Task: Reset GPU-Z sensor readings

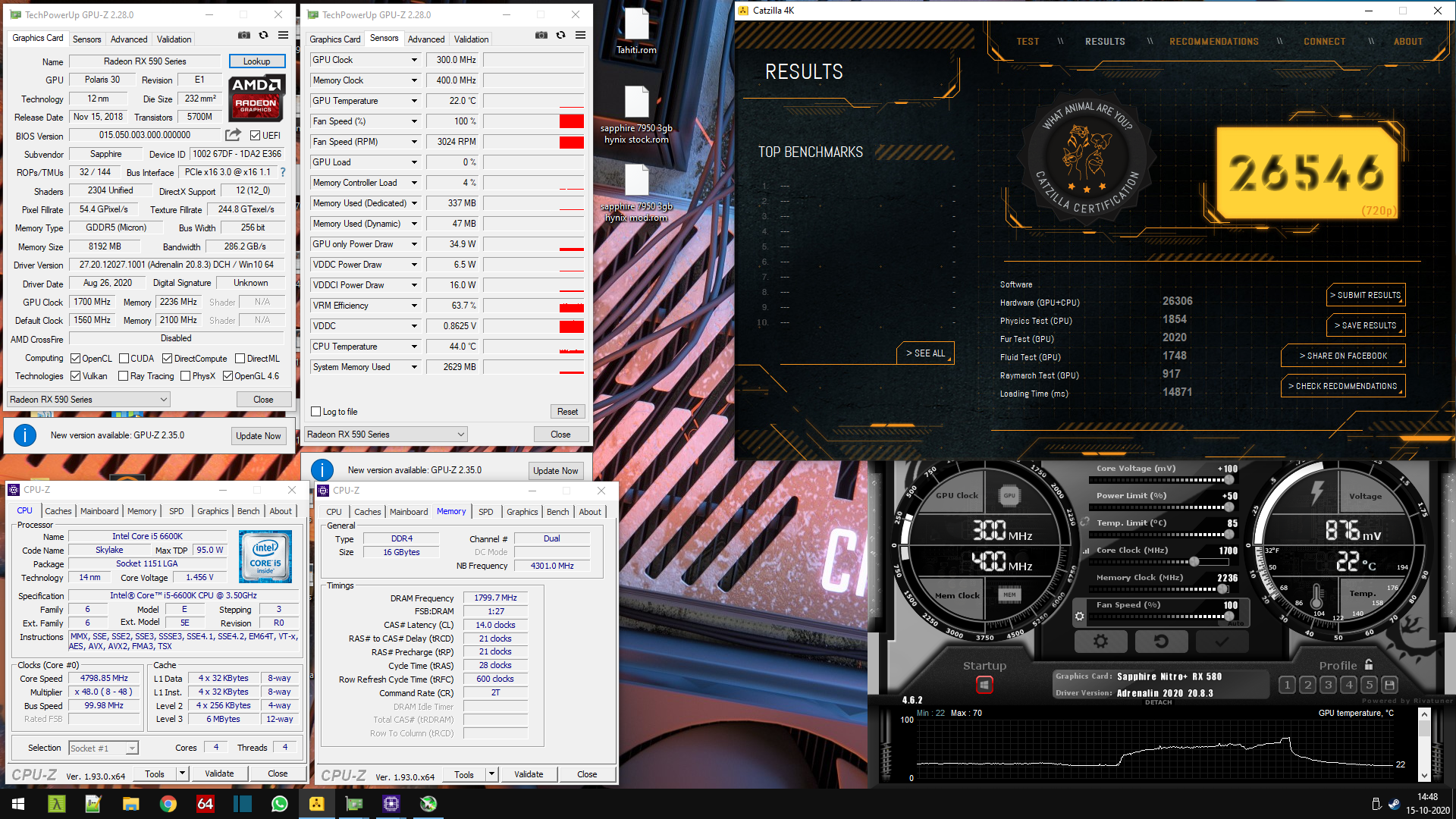Action: click(x=567, y=412)
